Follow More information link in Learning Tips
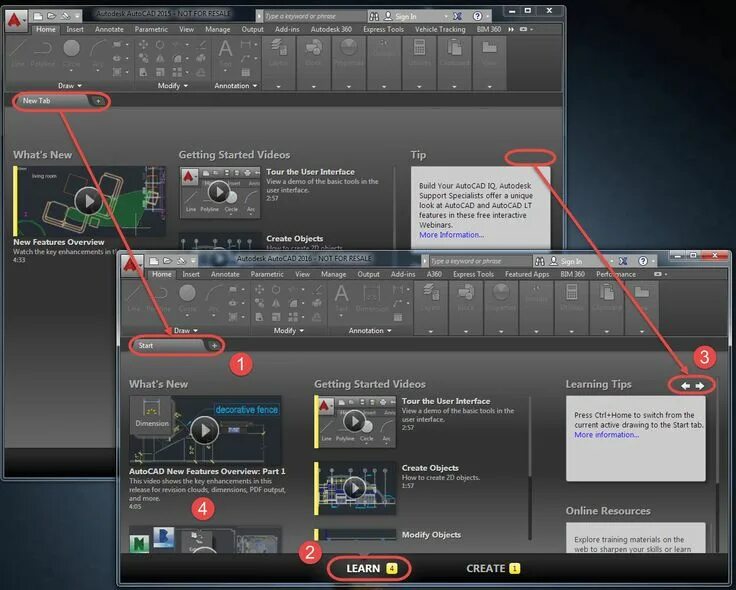Viewport: 736px width, 590px height. pyautogui.click(x=606, y=435)
